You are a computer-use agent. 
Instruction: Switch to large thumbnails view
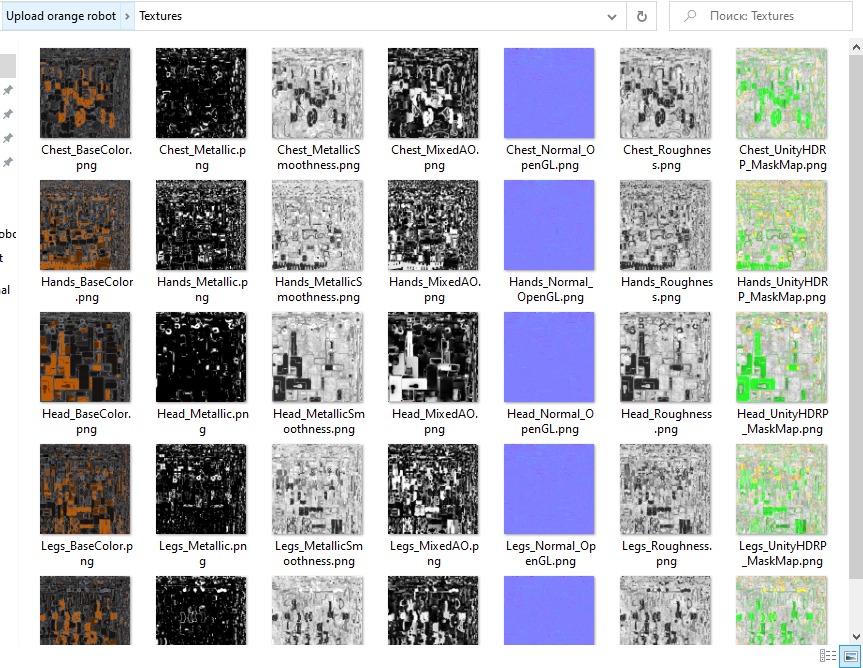(x=850, y=656)
